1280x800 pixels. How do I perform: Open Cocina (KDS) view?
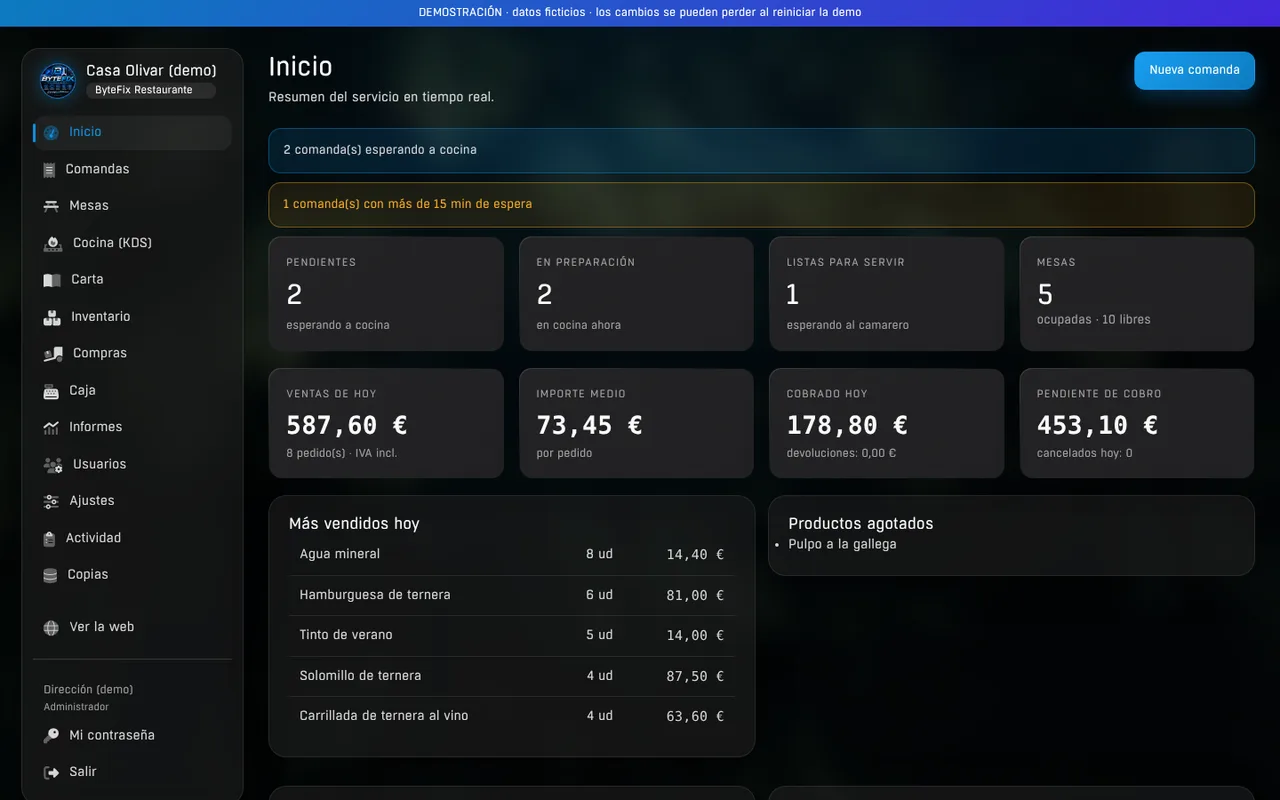(132, 243)
